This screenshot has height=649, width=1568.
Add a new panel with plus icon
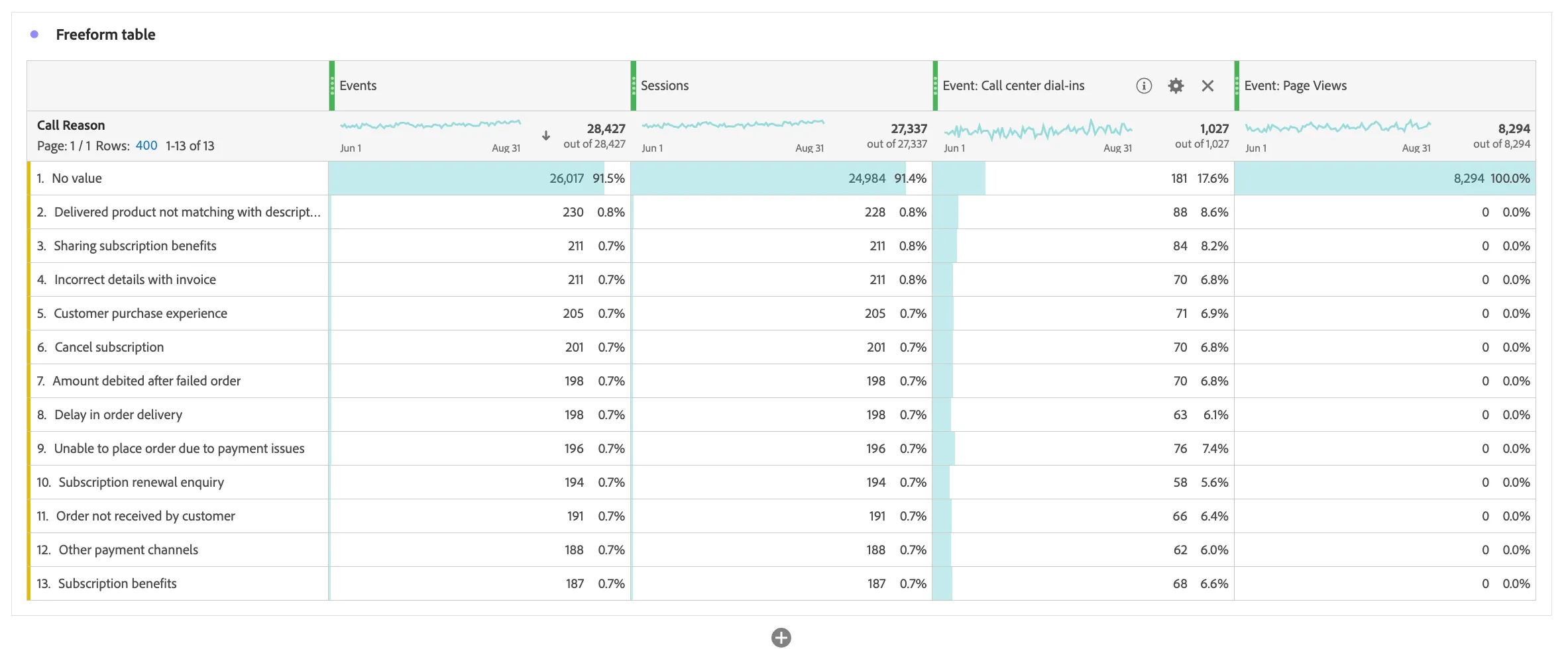coord(781,637)
